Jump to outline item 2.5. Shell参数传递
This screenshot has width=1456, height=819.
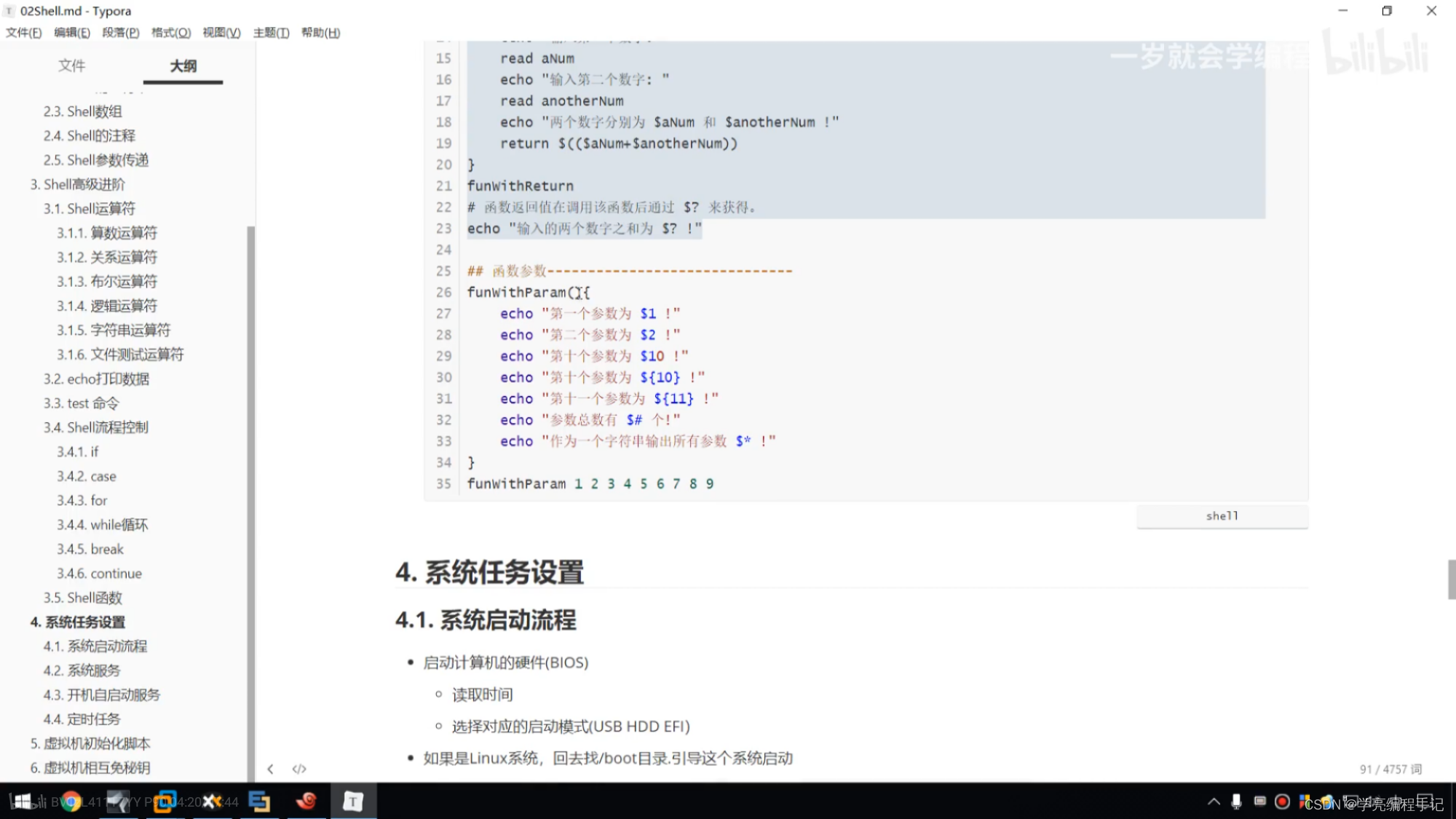pyautogui.click(x=95, y=160)
